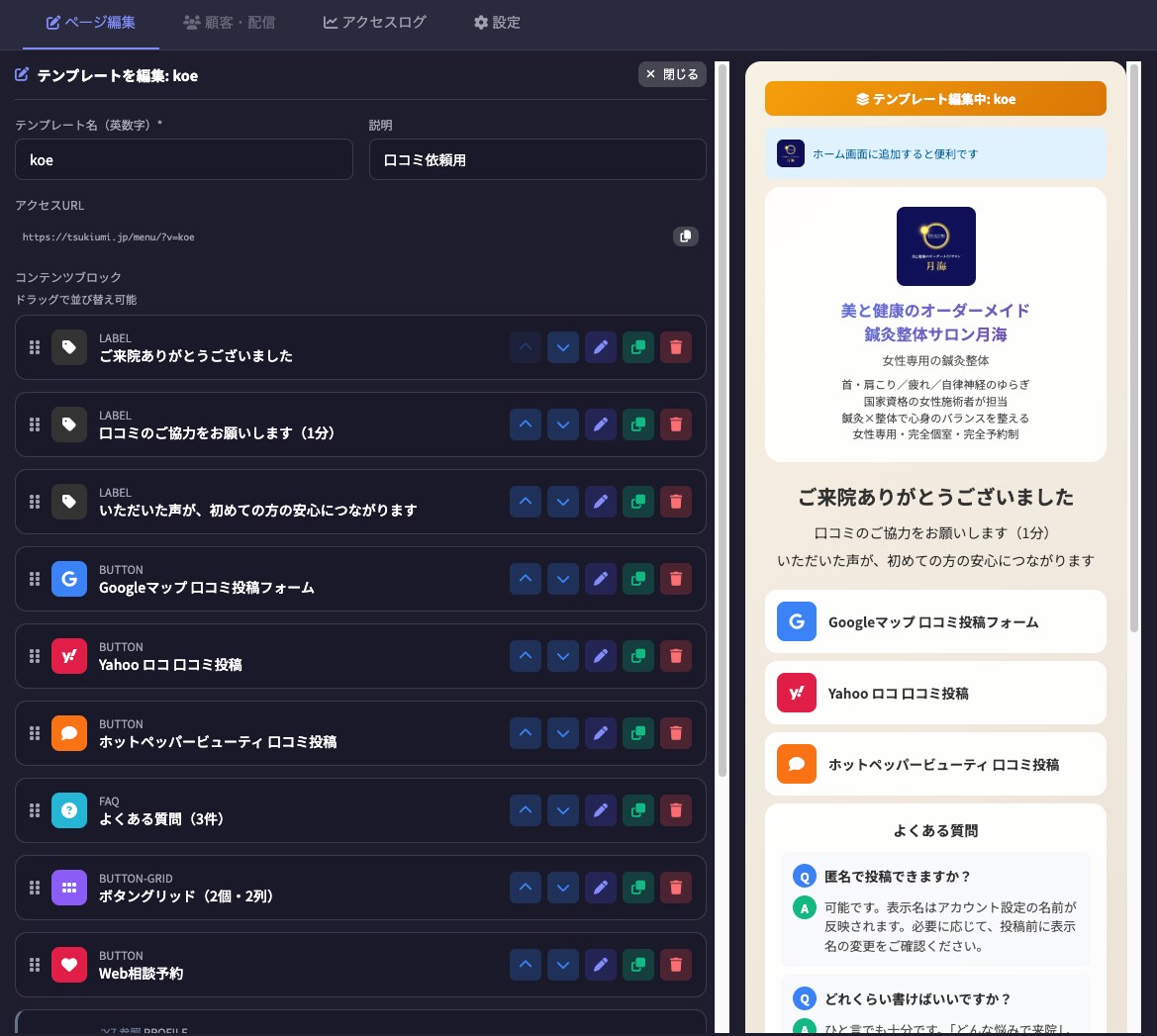This screenshot has width=1157, height=1036.
Task: Click Googleマップ 口コミ投稿フォーム in the preview
Action: pyautogui.click(x=935, y=621)
